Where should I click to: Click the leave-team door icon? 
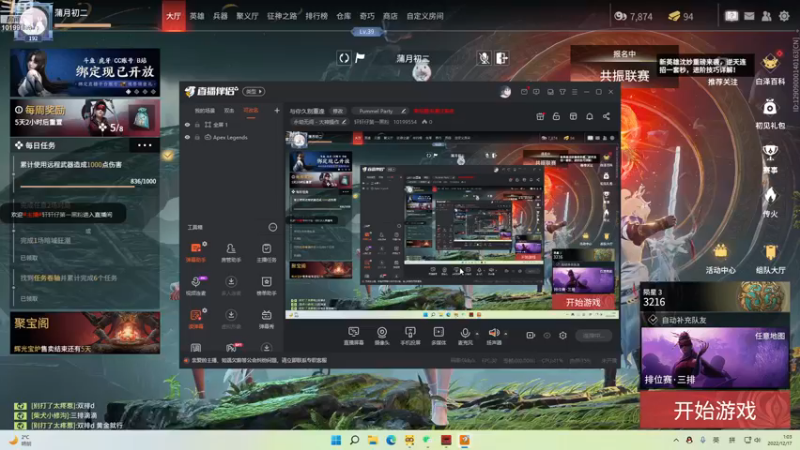click(x=502, y=58)
